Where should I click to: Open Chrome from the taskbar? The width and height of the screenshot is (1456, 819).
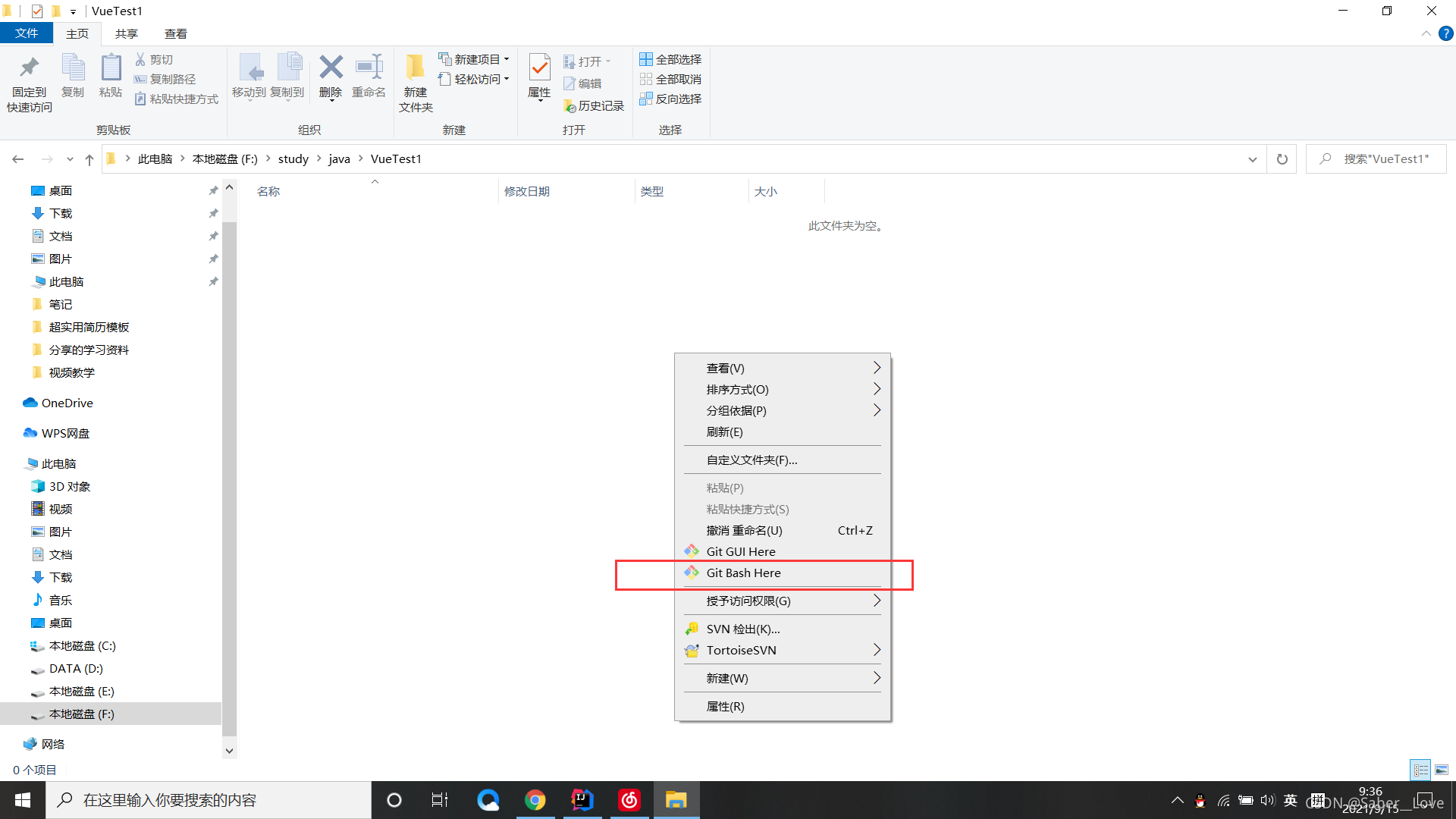pyautogui.click(x=535, y=800)
